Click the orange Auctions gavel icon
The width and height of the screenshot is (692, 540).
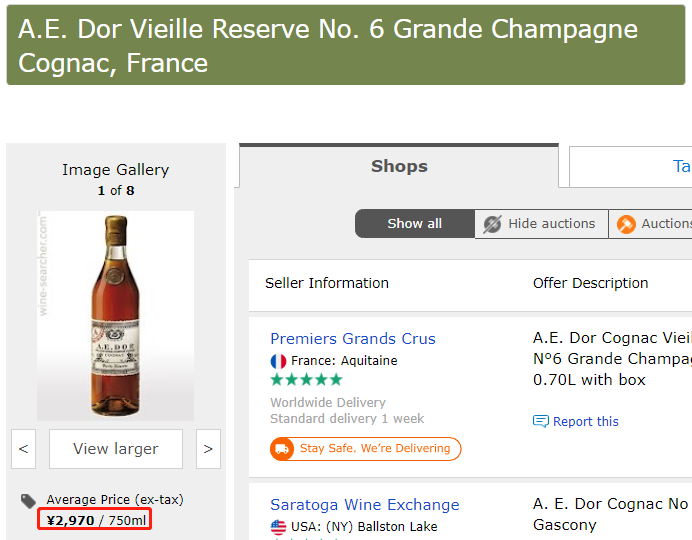(x=626, y=224)
